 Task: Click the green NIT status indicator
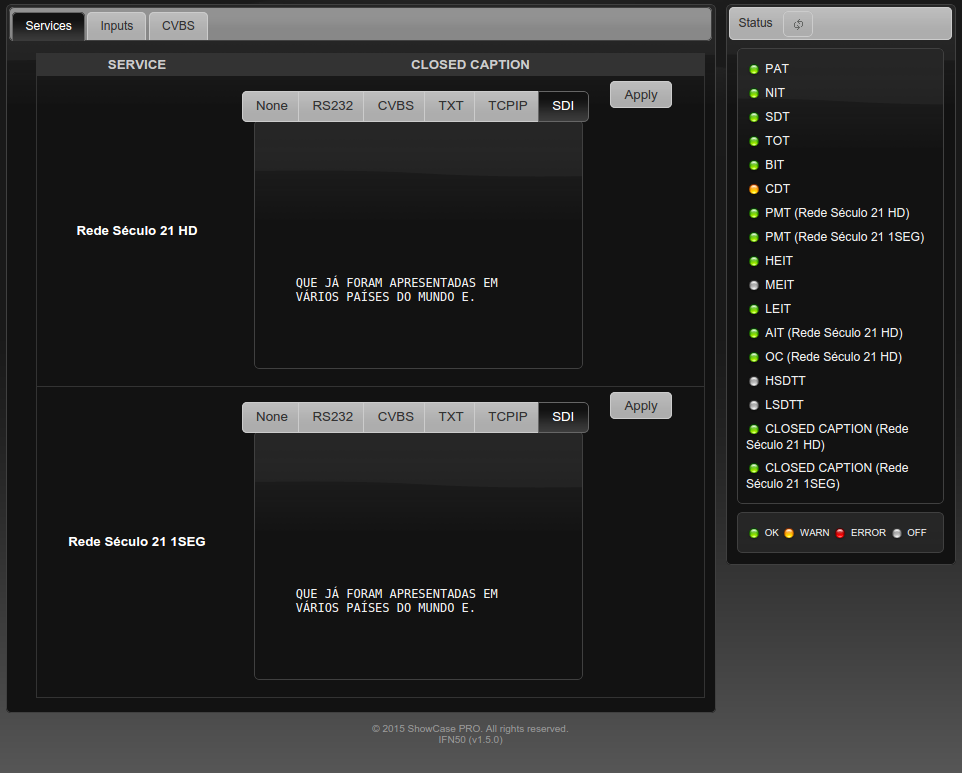click(x=754, y=93)
